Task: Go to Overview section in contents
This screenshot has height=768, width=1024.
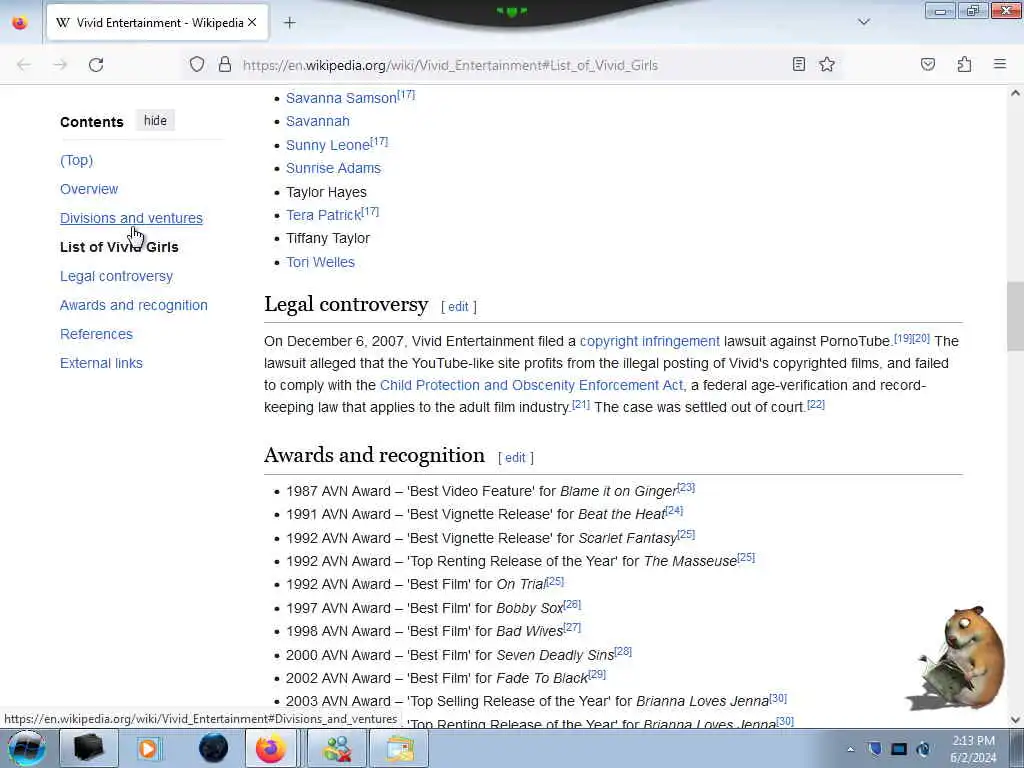Action: (x=89, y=189)
